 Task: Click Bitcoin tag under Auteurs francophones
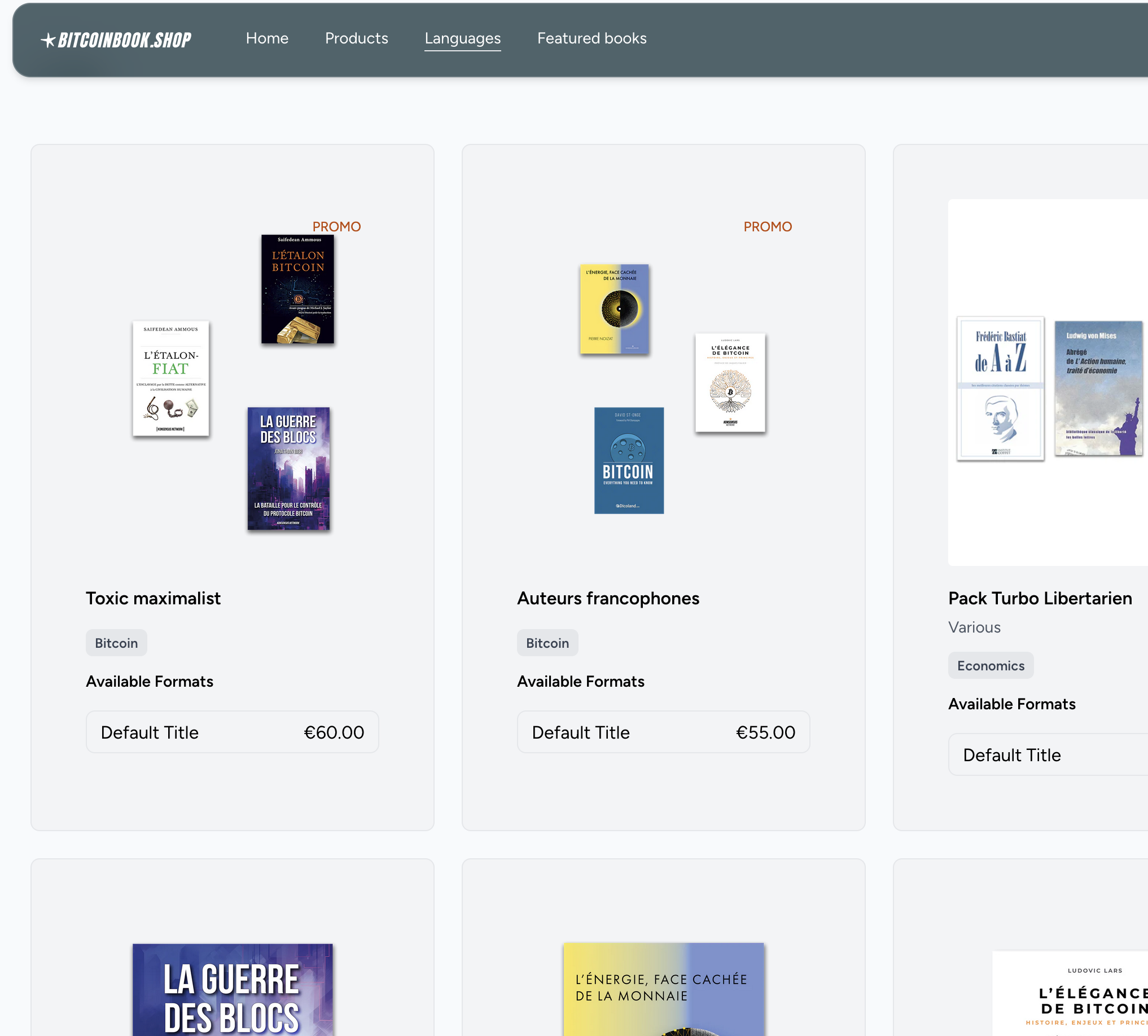547,643
